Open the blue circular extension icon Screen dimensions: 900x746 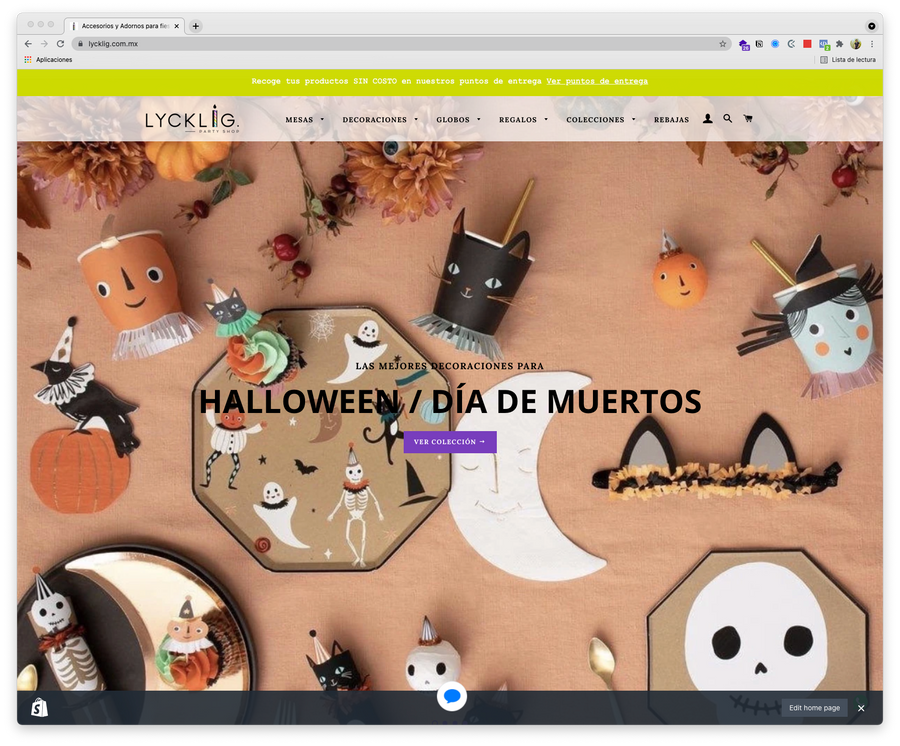775,44
